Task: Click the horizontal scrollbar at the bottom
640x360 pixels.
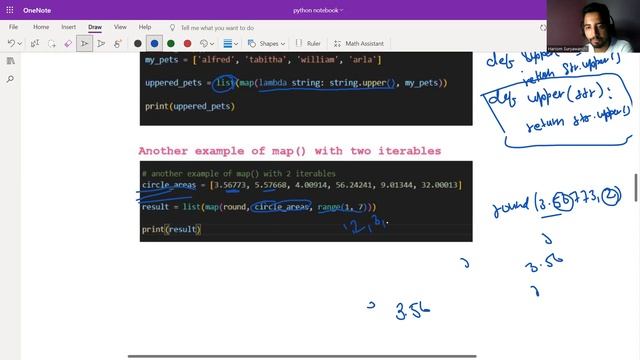Action: [x=302, y=356]
